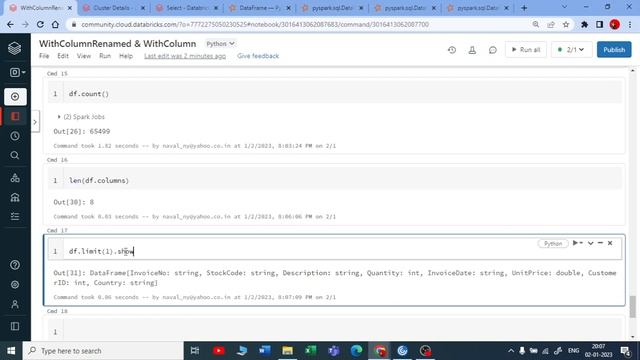Open the Windows Start button

click(11, 351)
